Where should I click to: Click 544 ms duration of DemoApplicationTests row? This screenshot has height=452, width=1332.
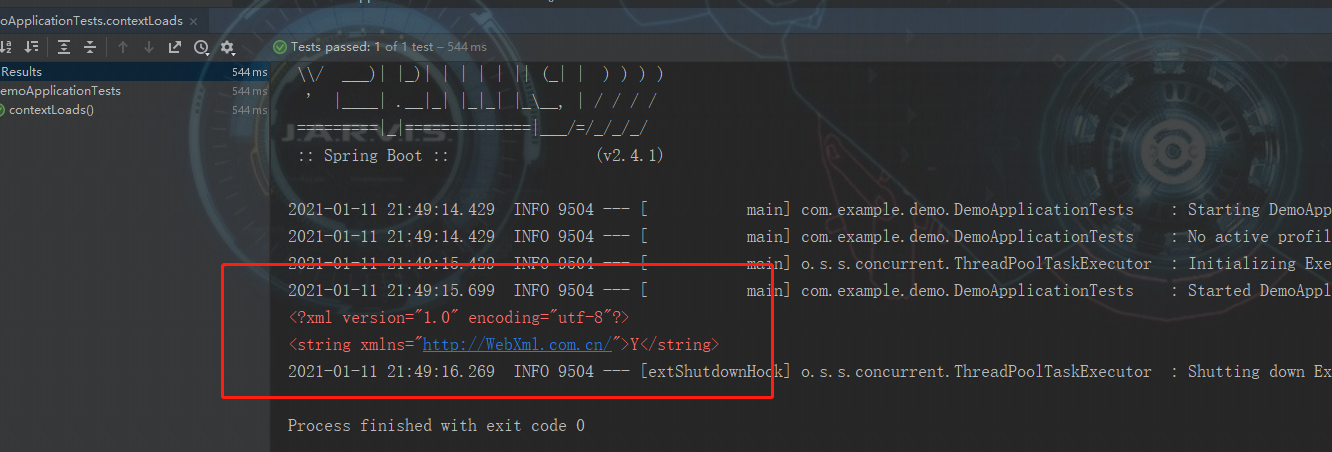250,91
